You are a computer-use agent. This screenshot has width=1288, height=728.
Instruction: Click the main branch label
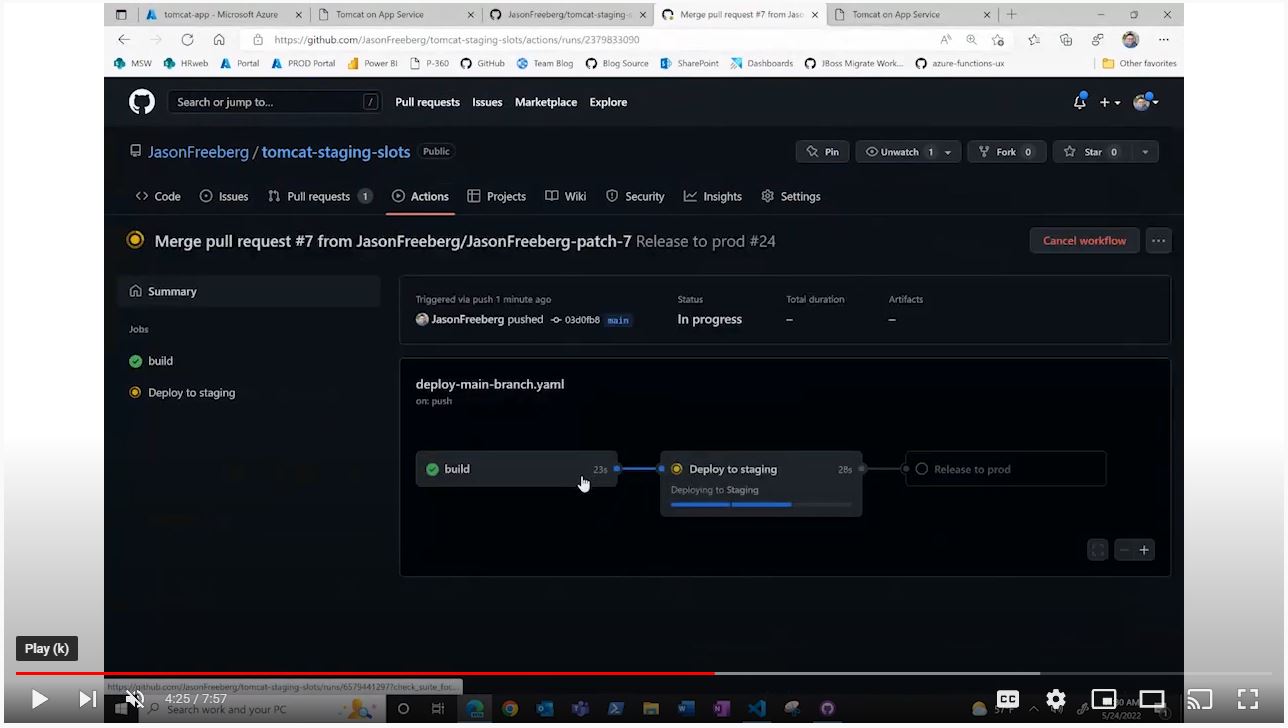coord(618,320)
